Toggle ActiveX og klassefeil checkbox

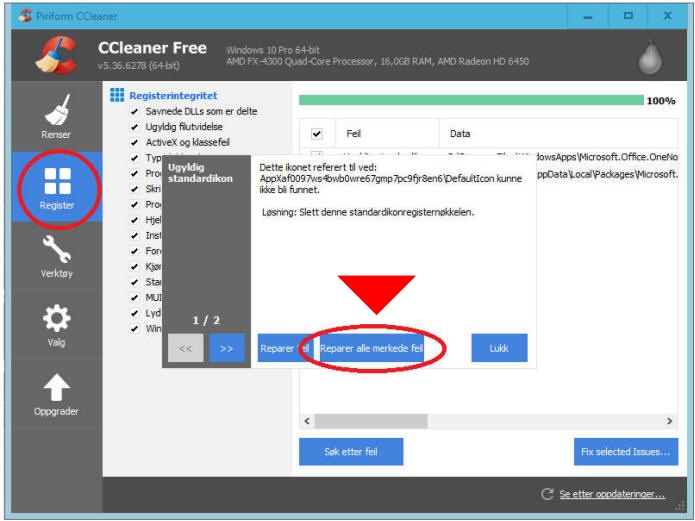(x=134, y=142)
